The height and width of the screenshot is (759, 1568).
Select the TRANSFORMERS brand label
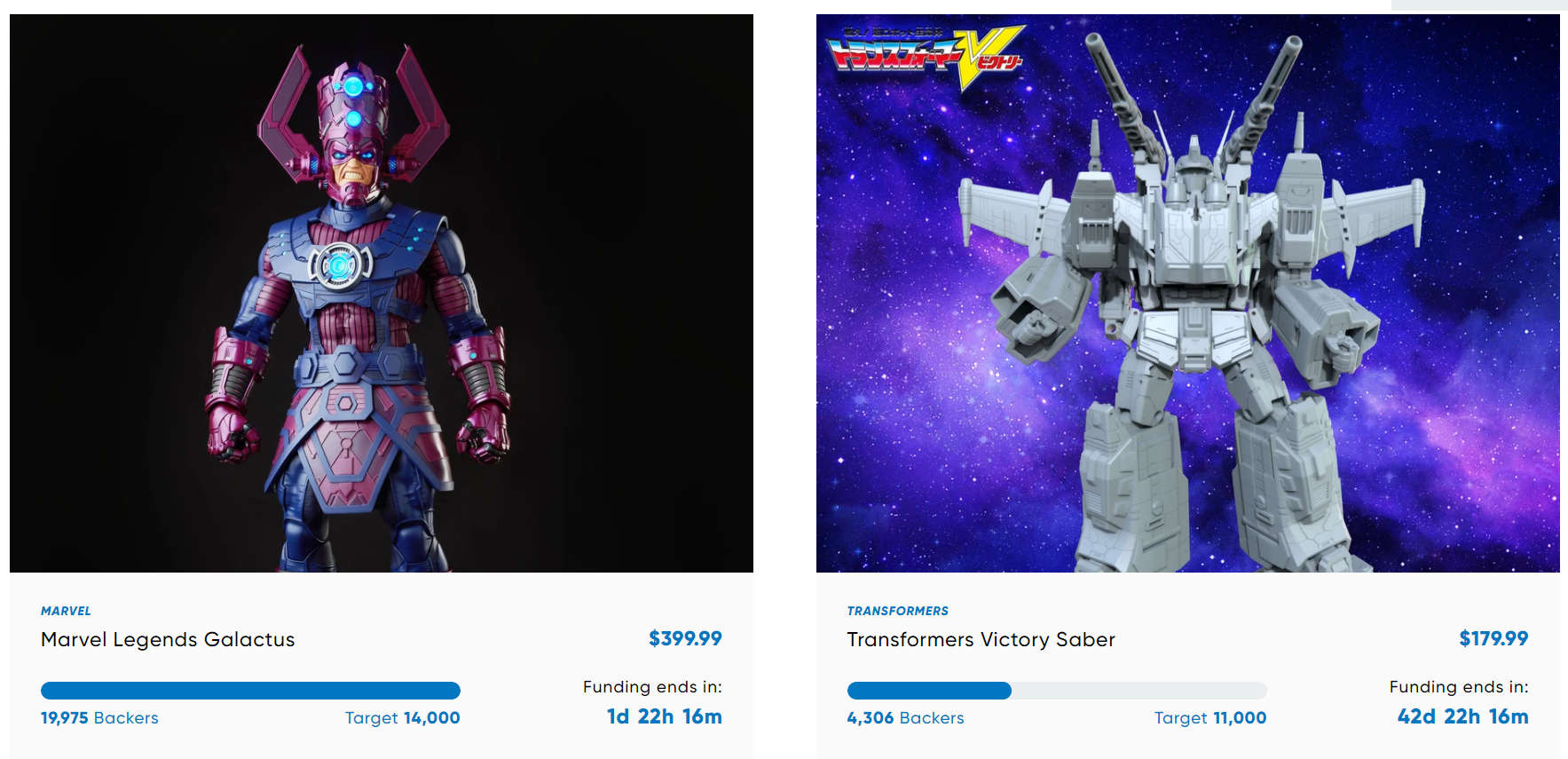click(x=897, y=611)
